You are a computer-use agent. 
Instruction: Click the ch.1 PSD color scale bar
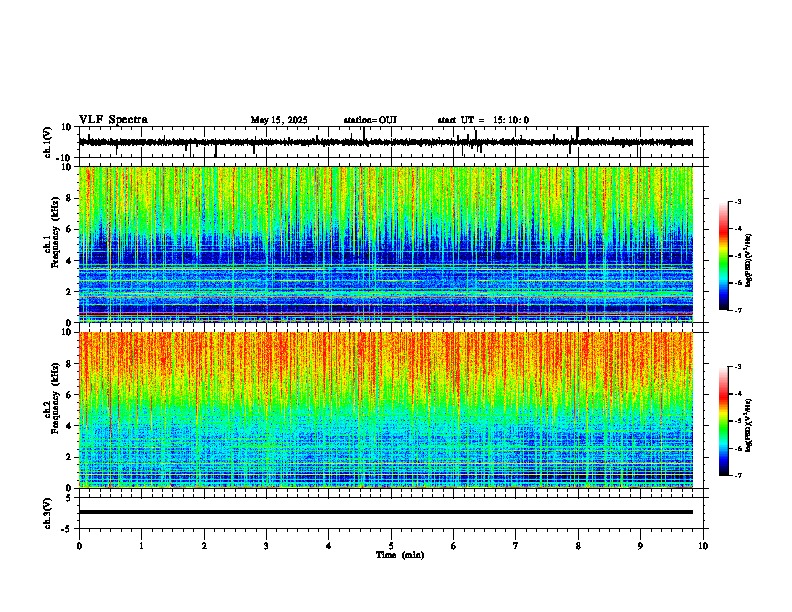pos(724,256)
